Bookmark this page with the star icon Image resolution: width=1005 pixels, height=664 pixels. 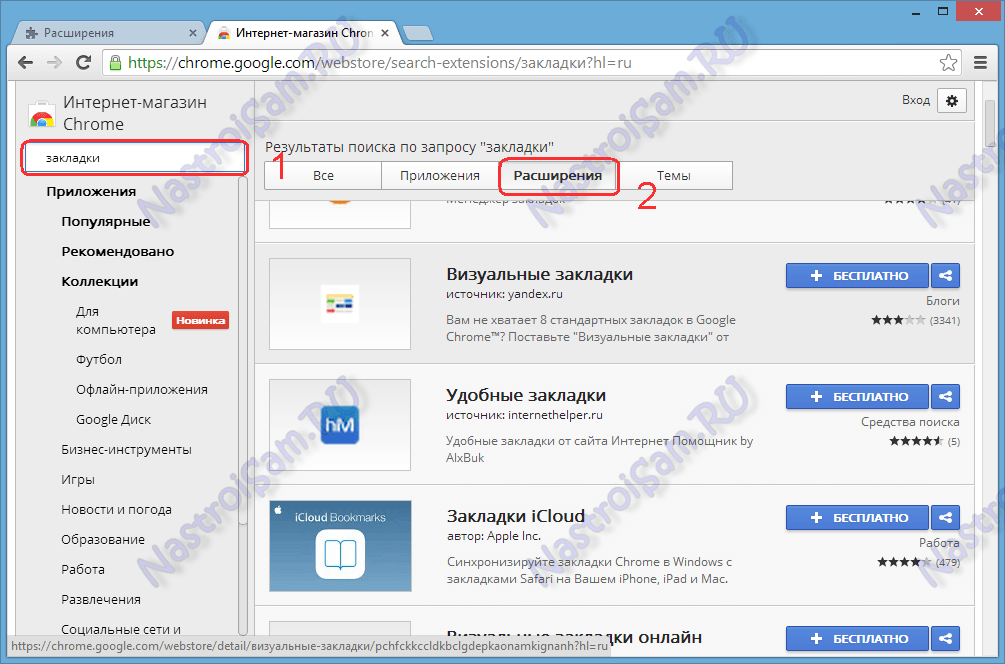(948, 63)
